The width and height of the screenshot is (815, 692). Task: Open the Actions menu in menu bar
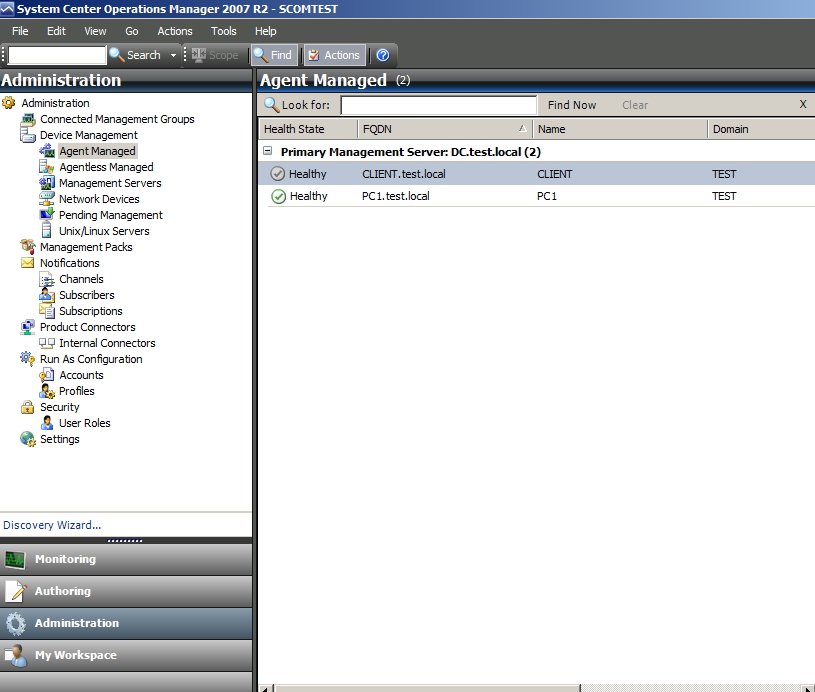point(175,31)
